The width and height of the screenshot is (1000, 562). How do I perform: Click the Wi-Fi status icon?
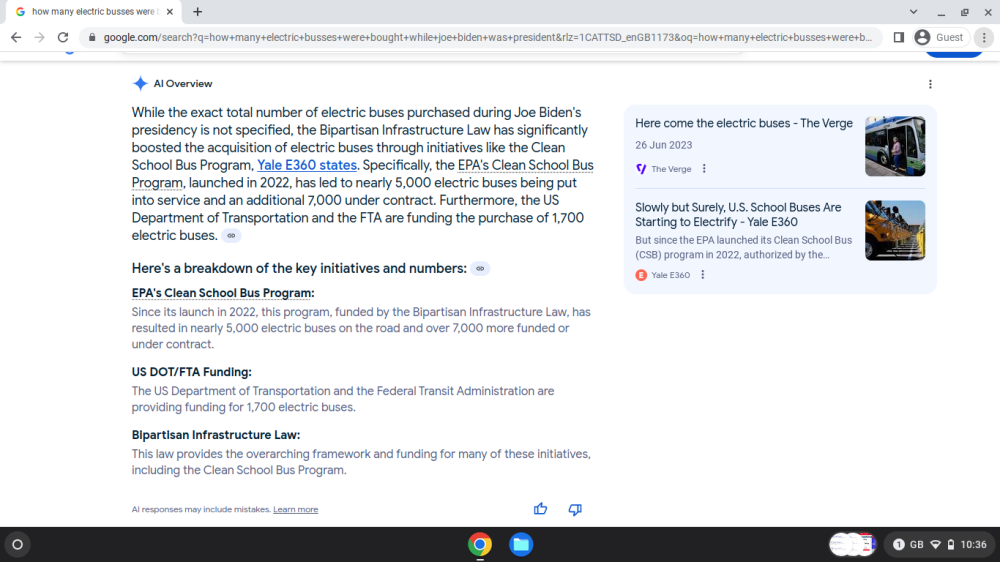[935, 544]
